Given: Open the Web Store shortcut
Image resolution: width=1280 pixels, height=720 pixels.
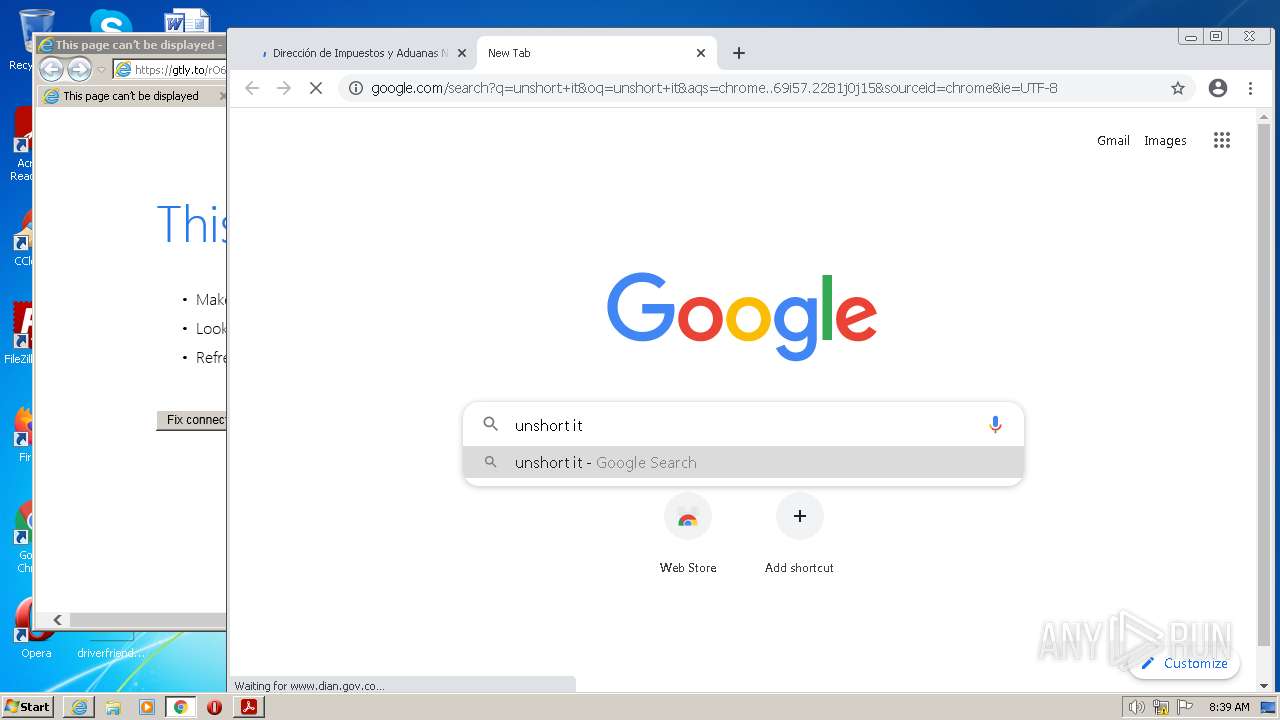Looking at the screenshot, I should (x=688, y=534).
